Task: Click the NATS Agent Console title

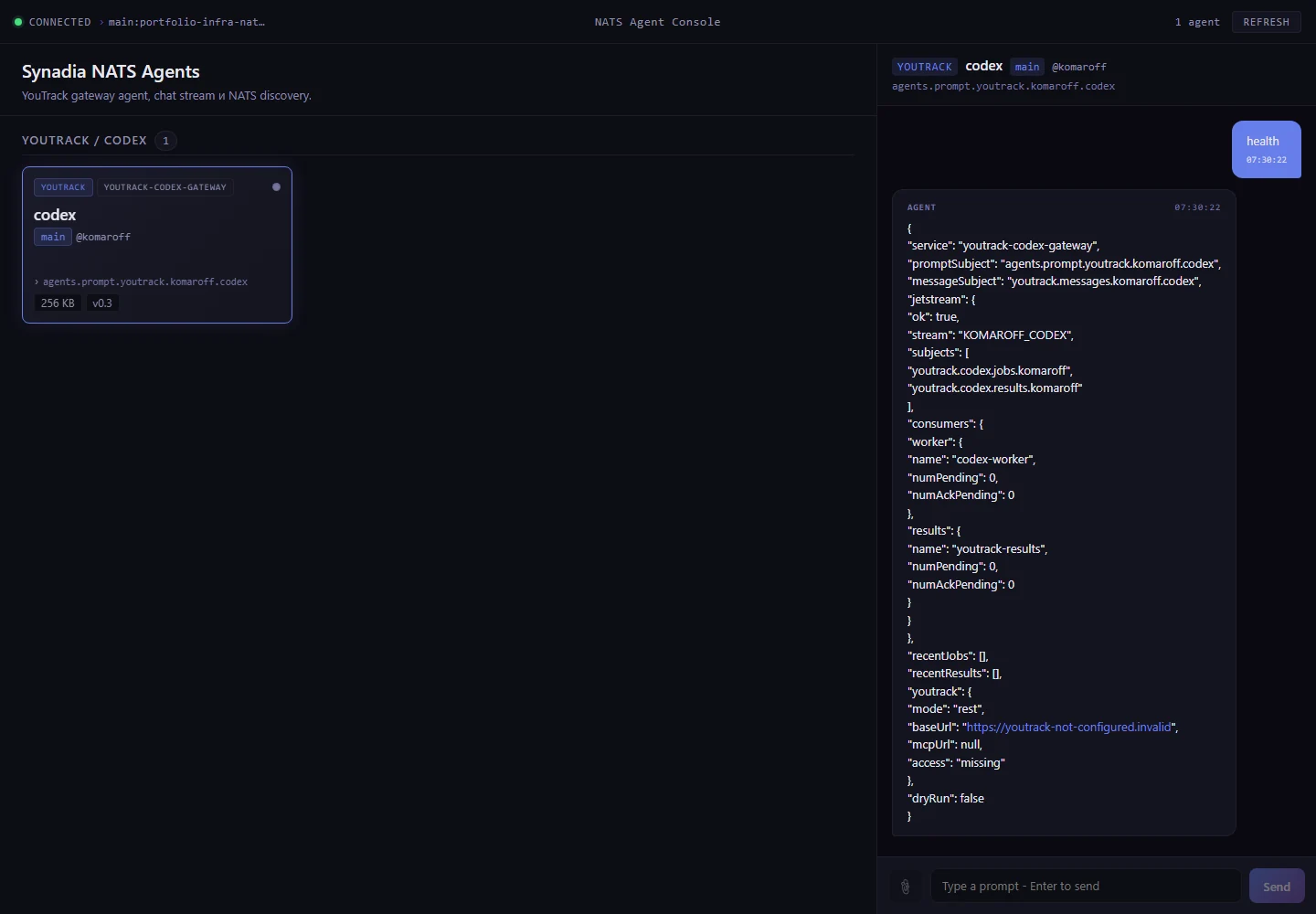Action: click(x=658, y=22)
